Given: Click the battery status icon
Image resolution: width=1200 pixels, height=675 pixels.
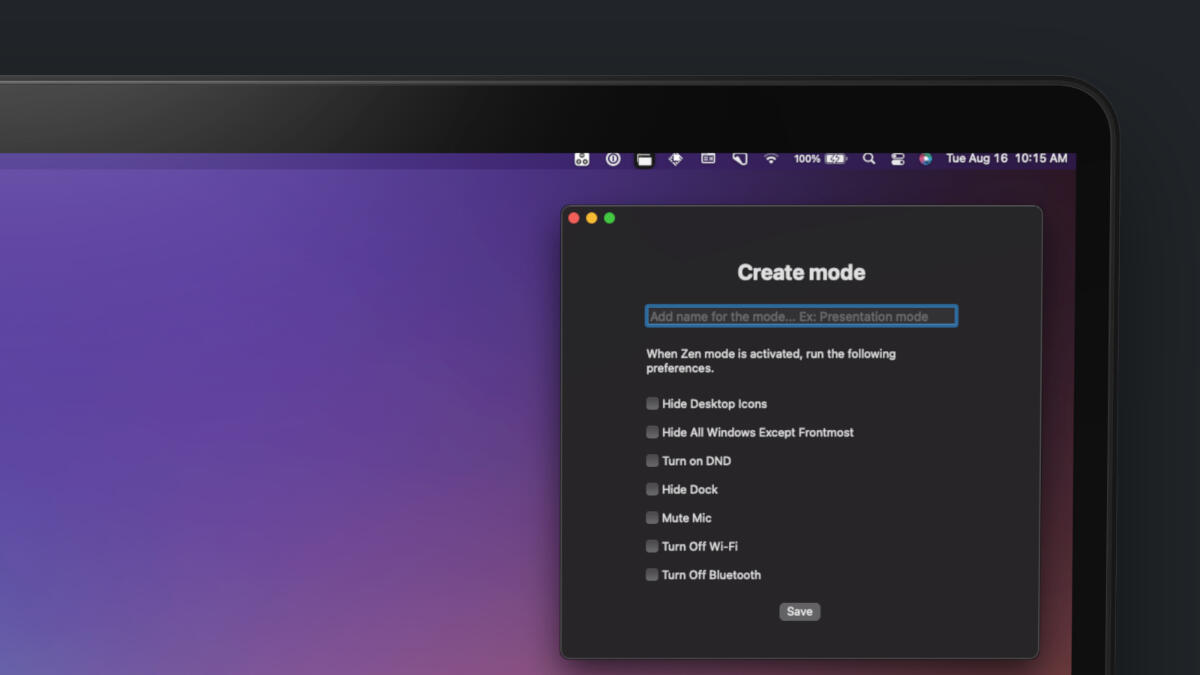Looking at the screenshot, I should 835,159.
